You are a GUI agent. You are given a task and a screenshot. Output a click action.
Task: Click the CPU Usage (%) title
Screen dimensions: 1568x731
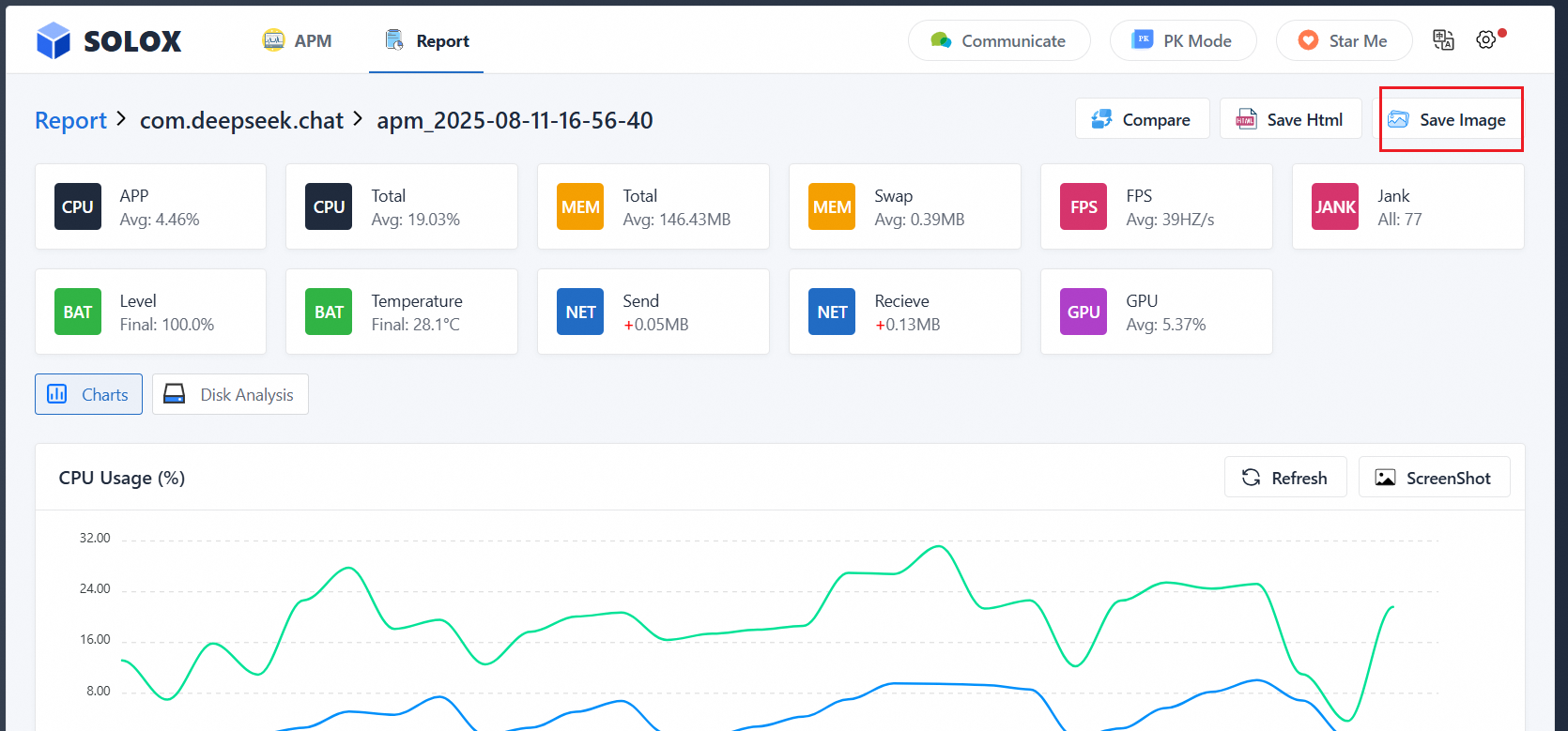[122, 478]
